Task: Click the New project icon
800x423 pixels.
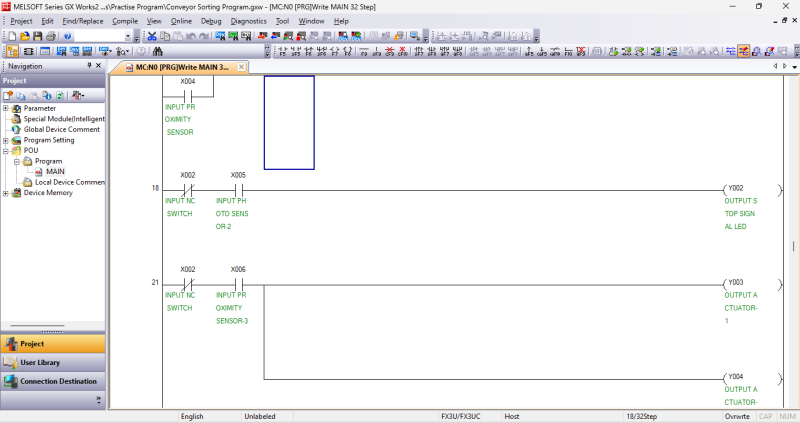Action: (x=11, y=36)
